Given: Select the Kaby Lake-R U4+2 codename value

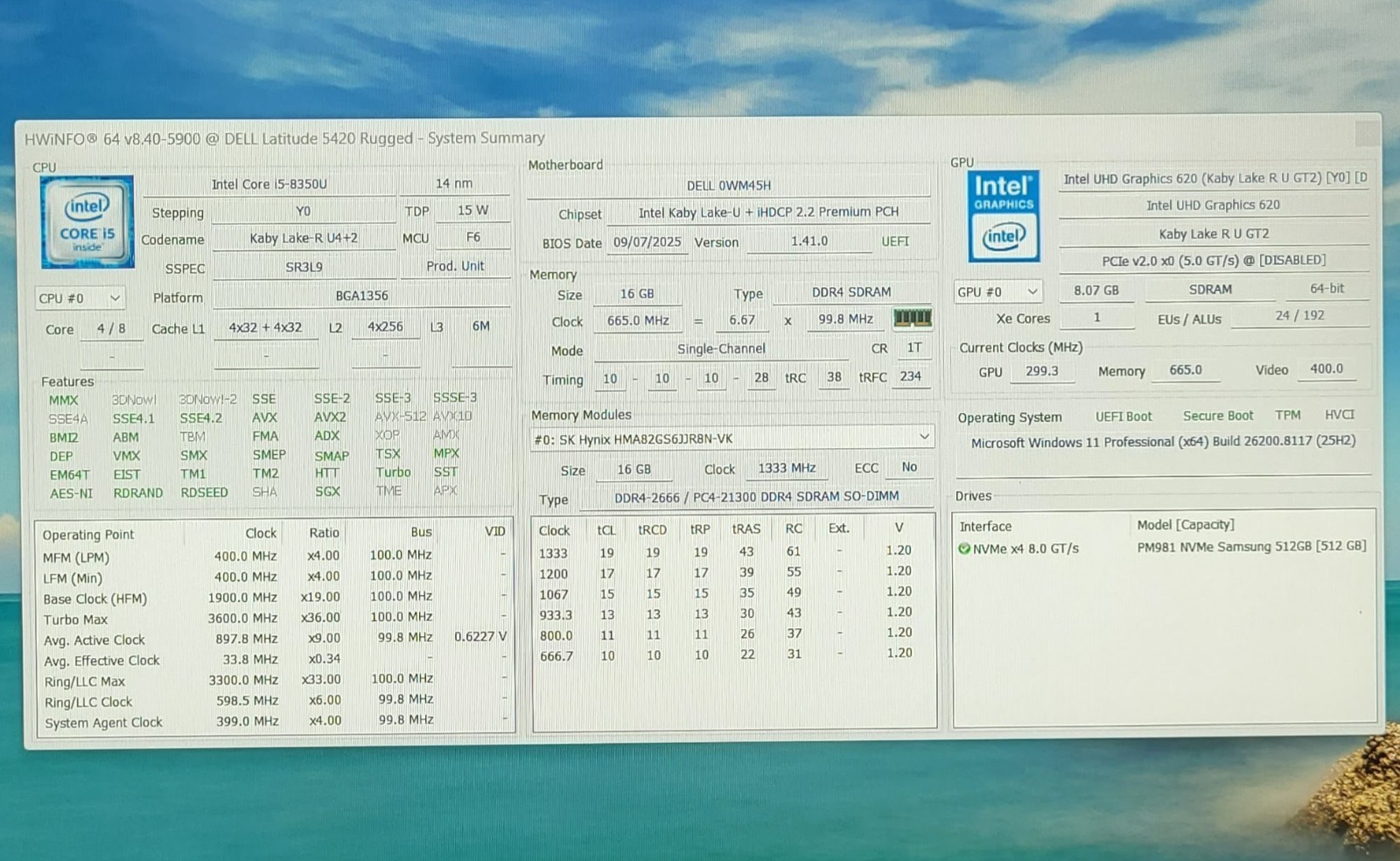Looking at the screenshot, I should 304,238.
